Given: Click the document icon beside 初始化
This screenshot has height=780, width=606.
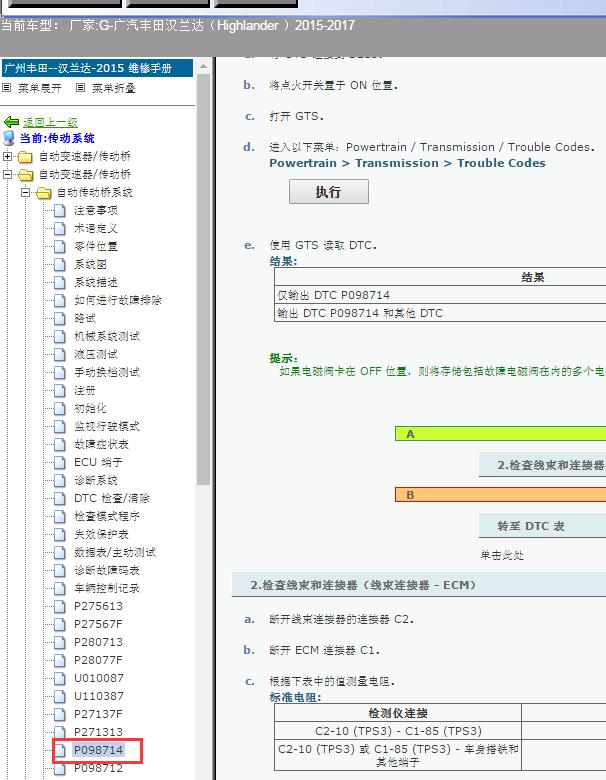Looking at the screenshot, I should point(60,408).
